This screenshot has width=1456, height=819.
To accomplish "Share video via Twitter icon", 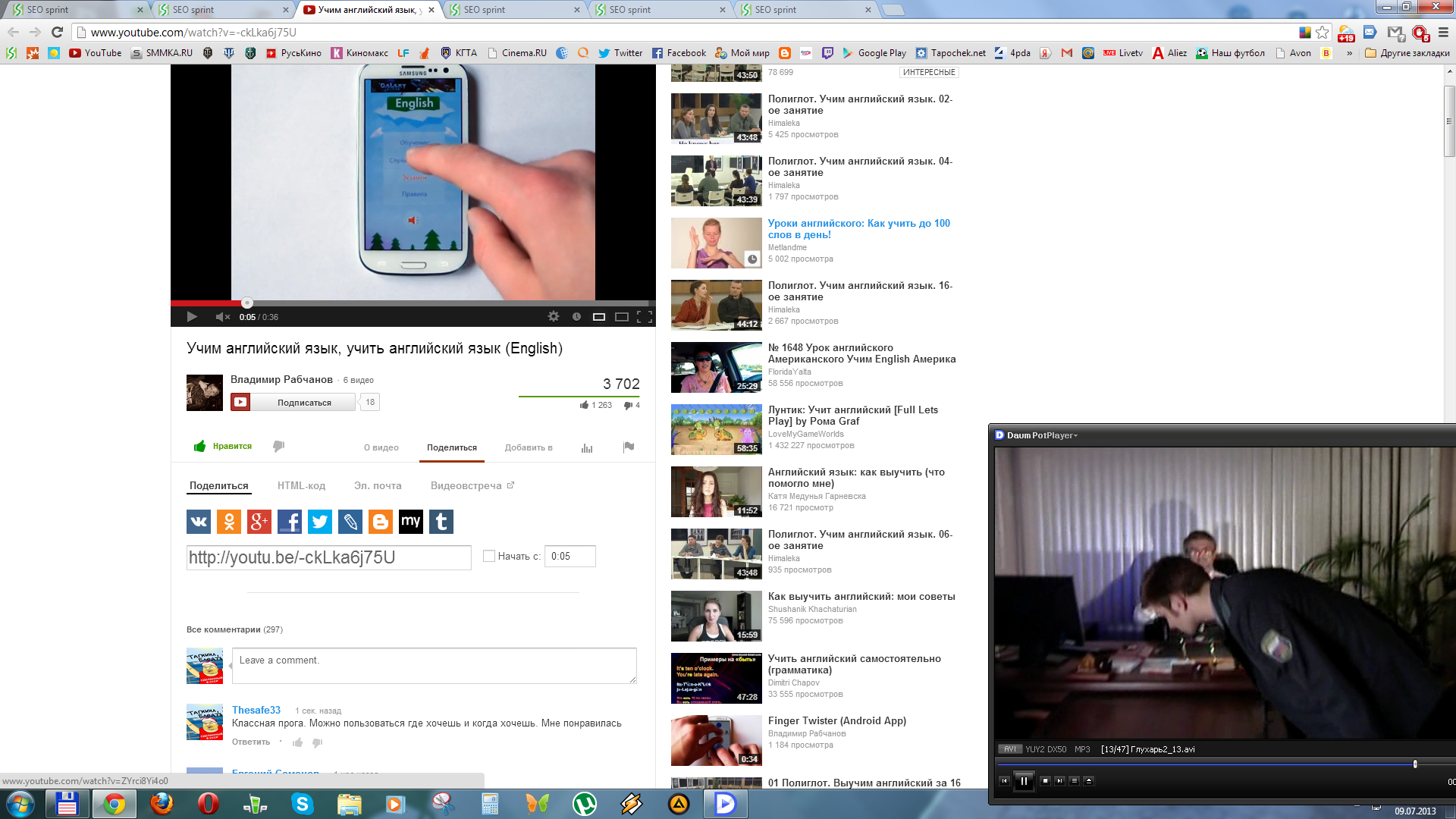I will point(320,522).
